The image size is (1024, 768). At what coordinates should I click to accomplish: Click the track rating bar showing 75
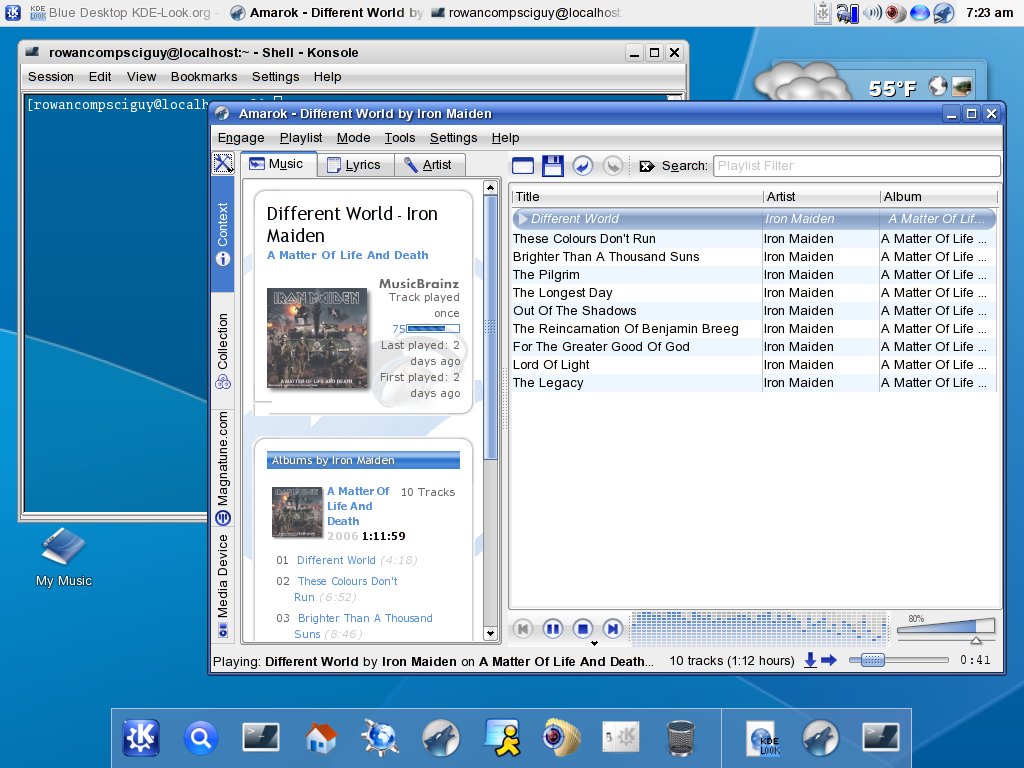point(433,328)
